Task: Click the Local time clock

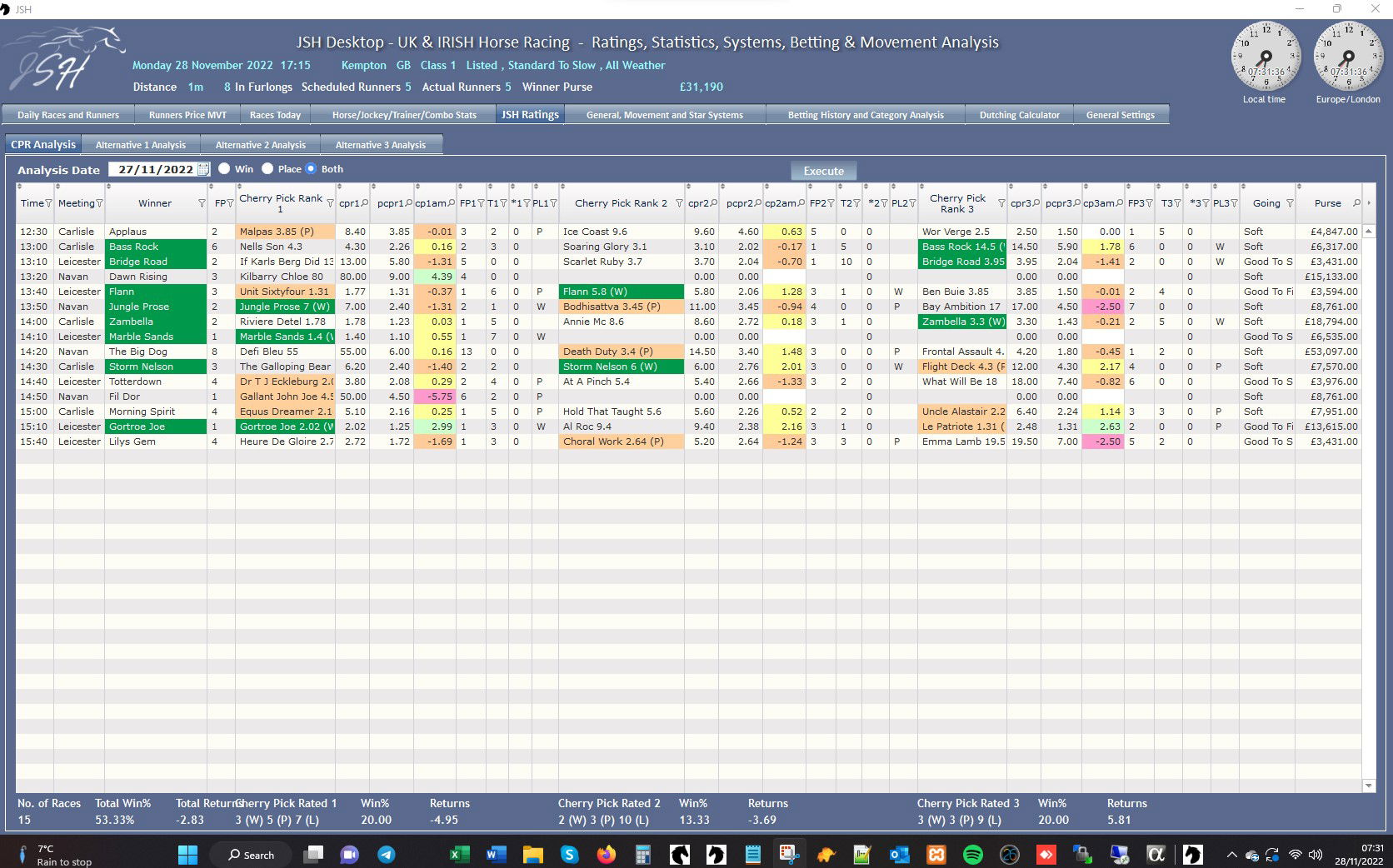Action: coord(1266,57)
